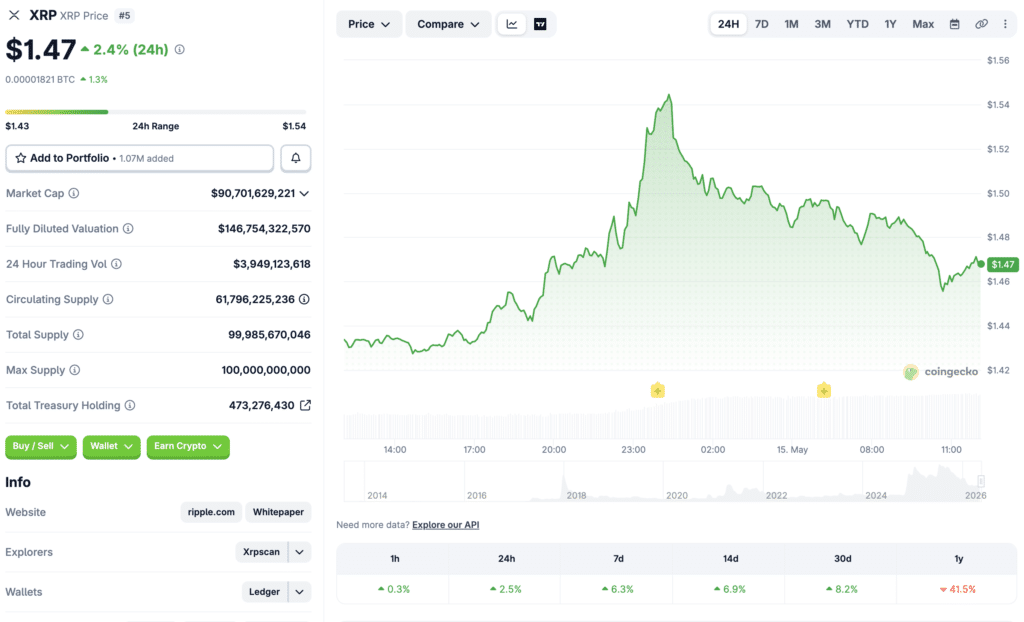This screenshot has height=622, width=1024.
Task: Open the Fully Diluted Valuation info icon
Action: click(128, 229)
